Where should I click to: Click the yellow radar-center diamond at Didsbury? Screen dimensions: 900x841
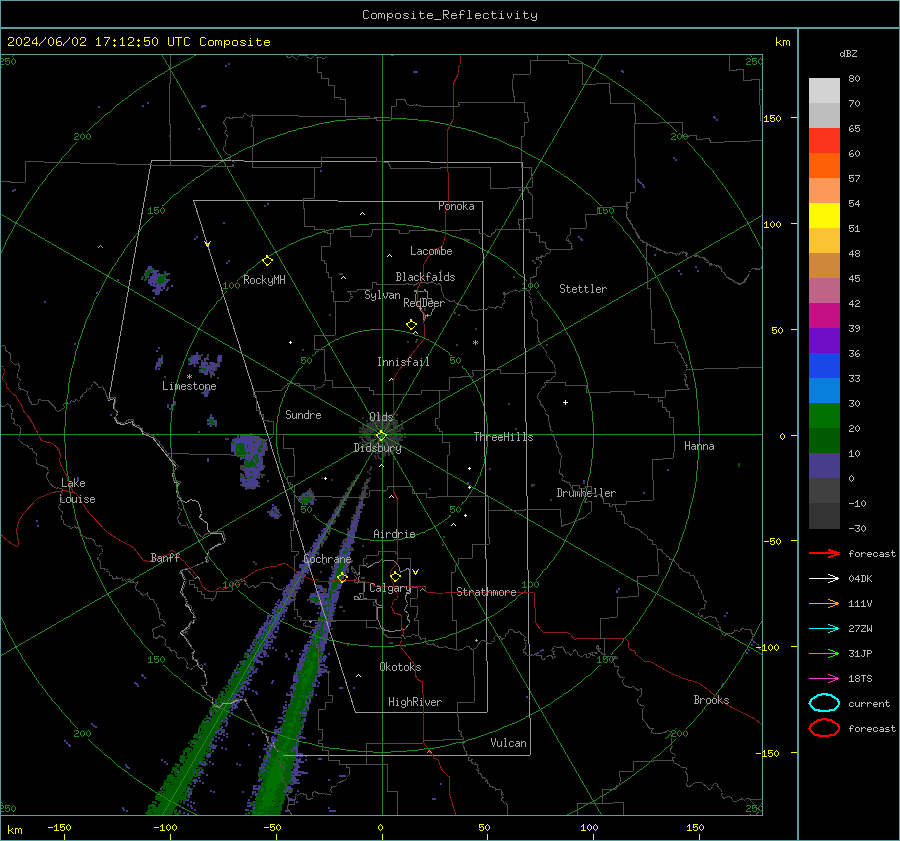click(381, 435)
